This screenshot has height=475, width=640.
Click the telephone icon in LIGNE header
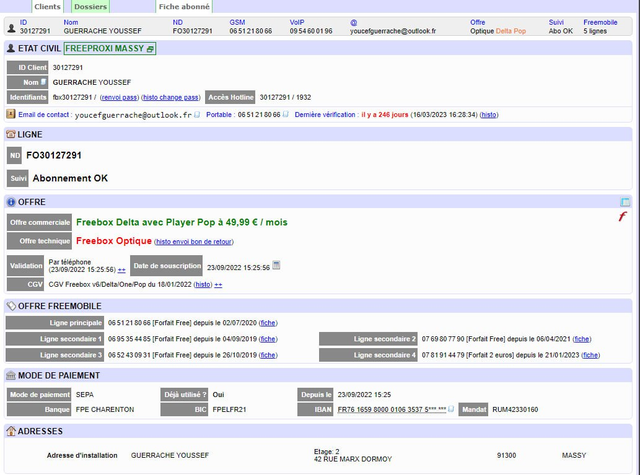click(11, 134)
